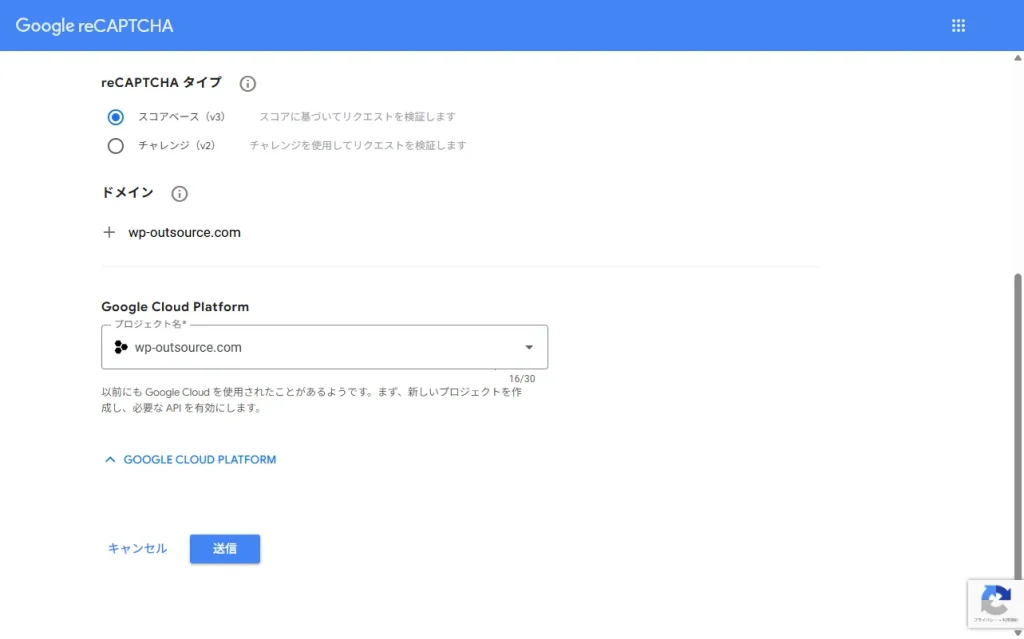Click the reCAPTCHA badge icon
Viewport: 1024px width, 639px height.
click(x=995, y=599)
